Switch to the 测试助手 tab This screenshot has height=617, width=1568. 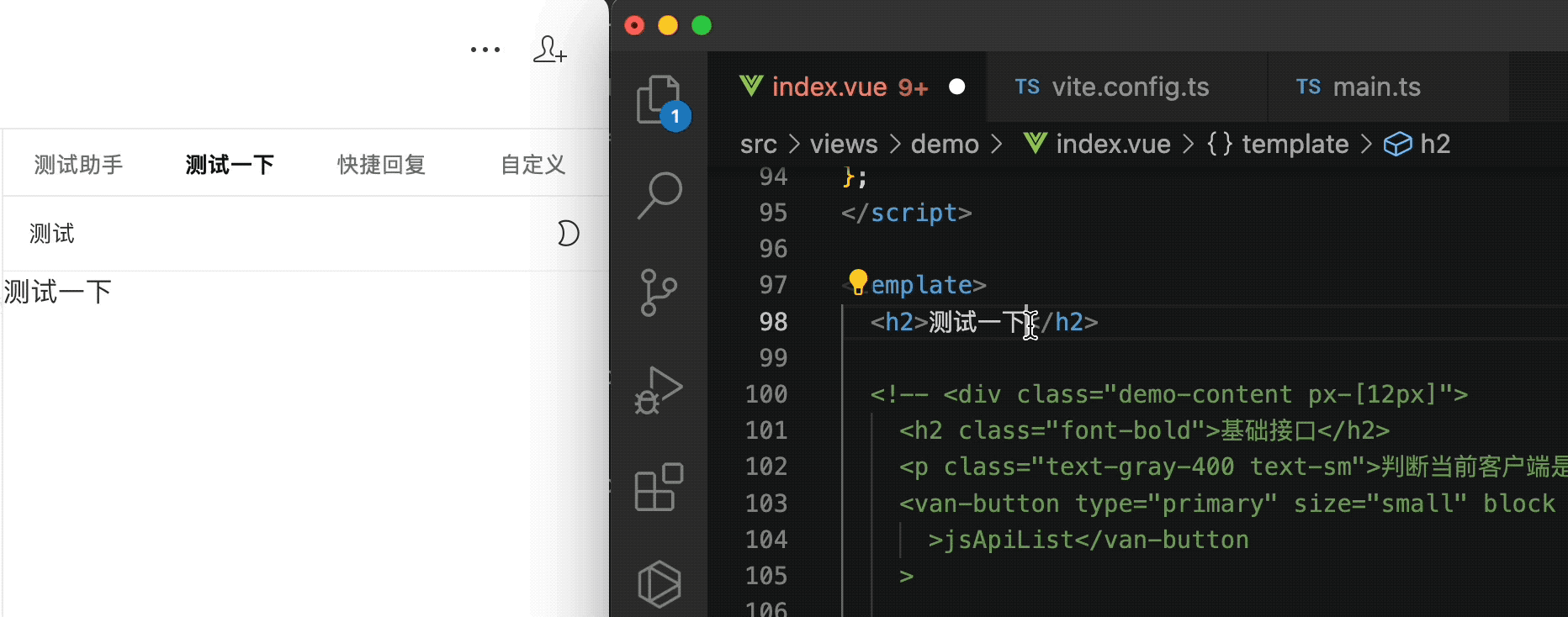coord(79,164)
